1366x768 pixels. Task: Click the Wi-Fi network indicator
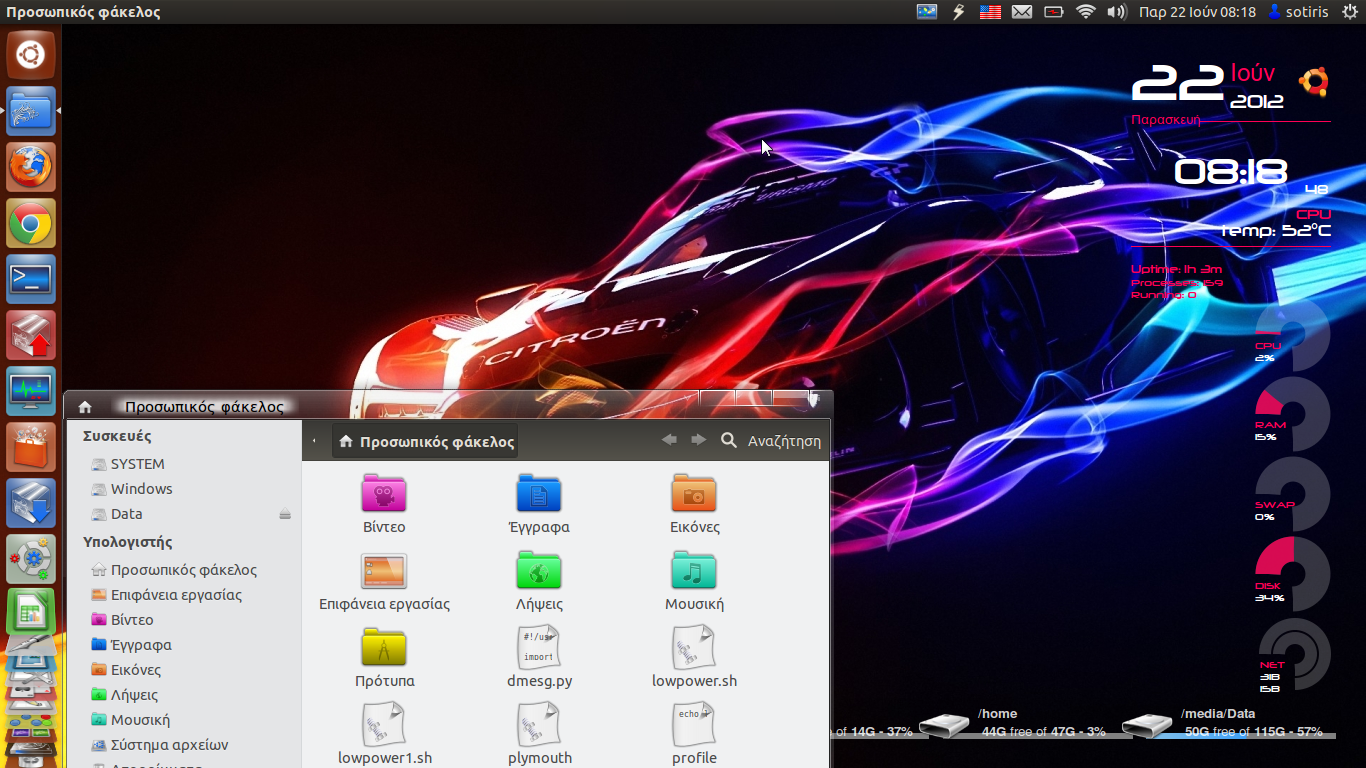point(1085,12)
